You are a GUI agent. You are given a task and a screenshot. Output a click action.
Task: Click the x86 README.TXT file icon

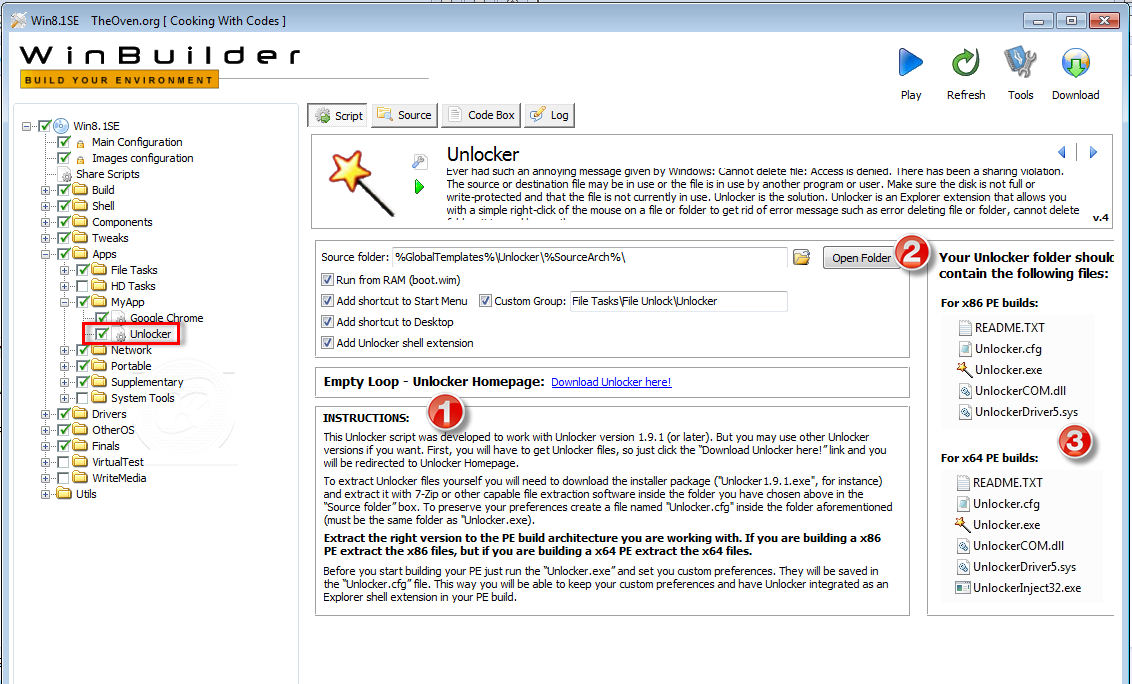click(965, 327)
